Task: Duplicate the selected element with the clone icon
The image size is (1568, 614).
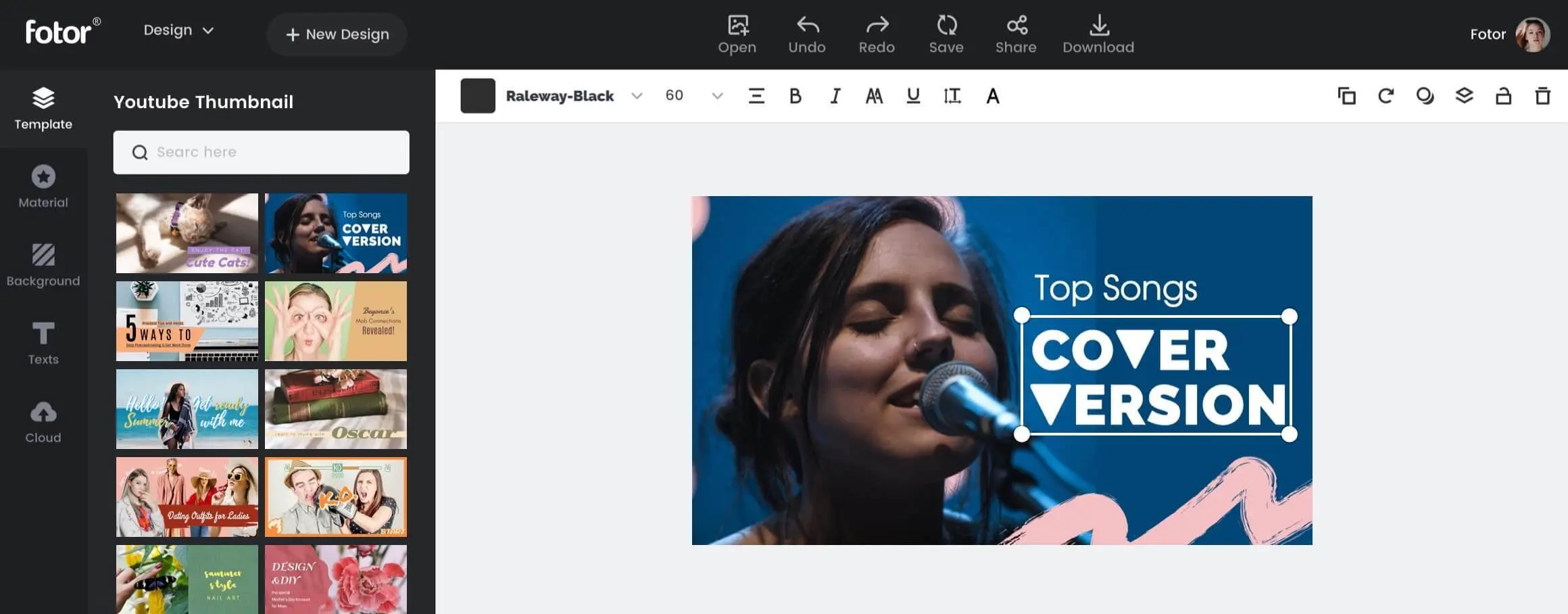Action: click(x=1346, y=96)
